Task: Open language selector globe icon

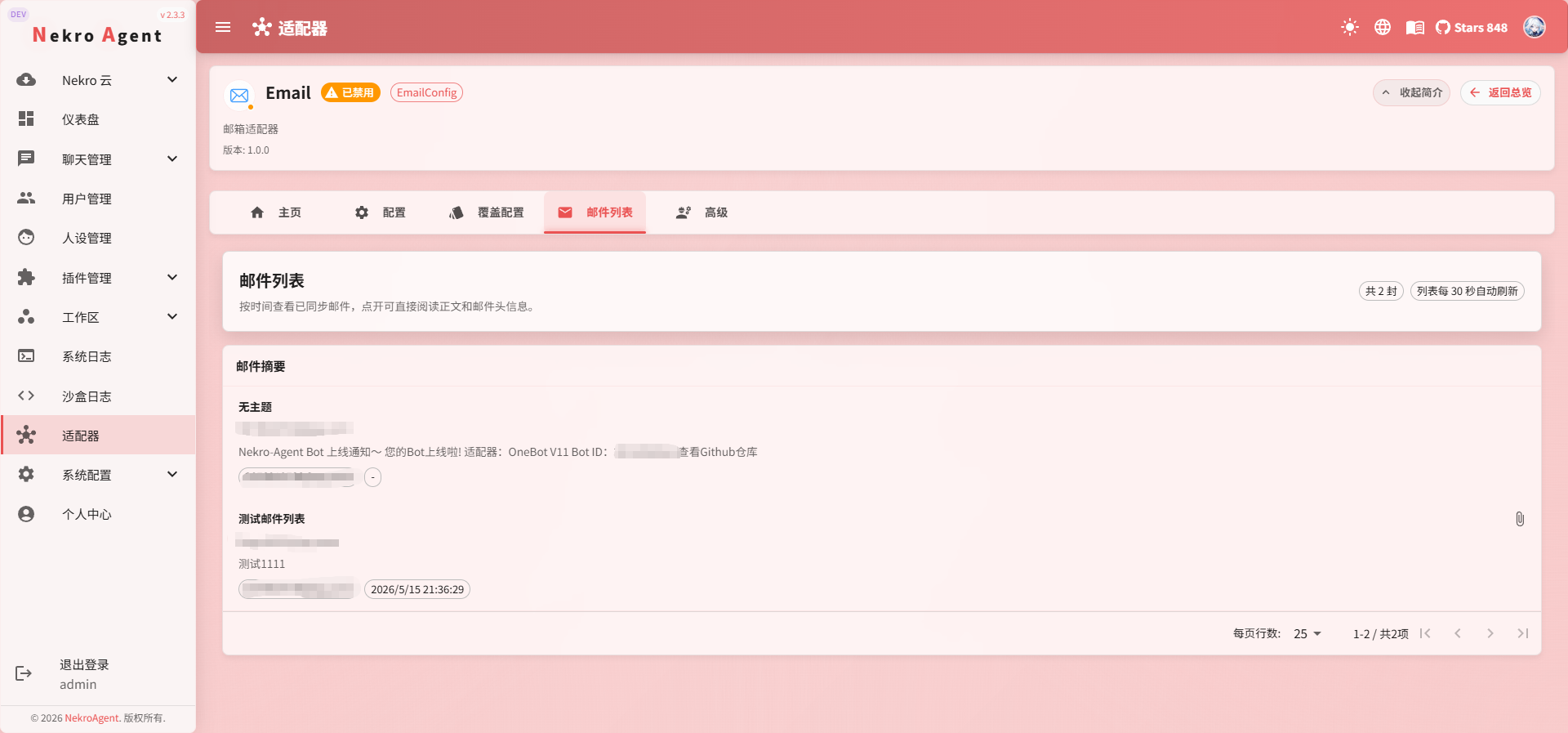Action: pyautogui.click(x=1382, y=27)
